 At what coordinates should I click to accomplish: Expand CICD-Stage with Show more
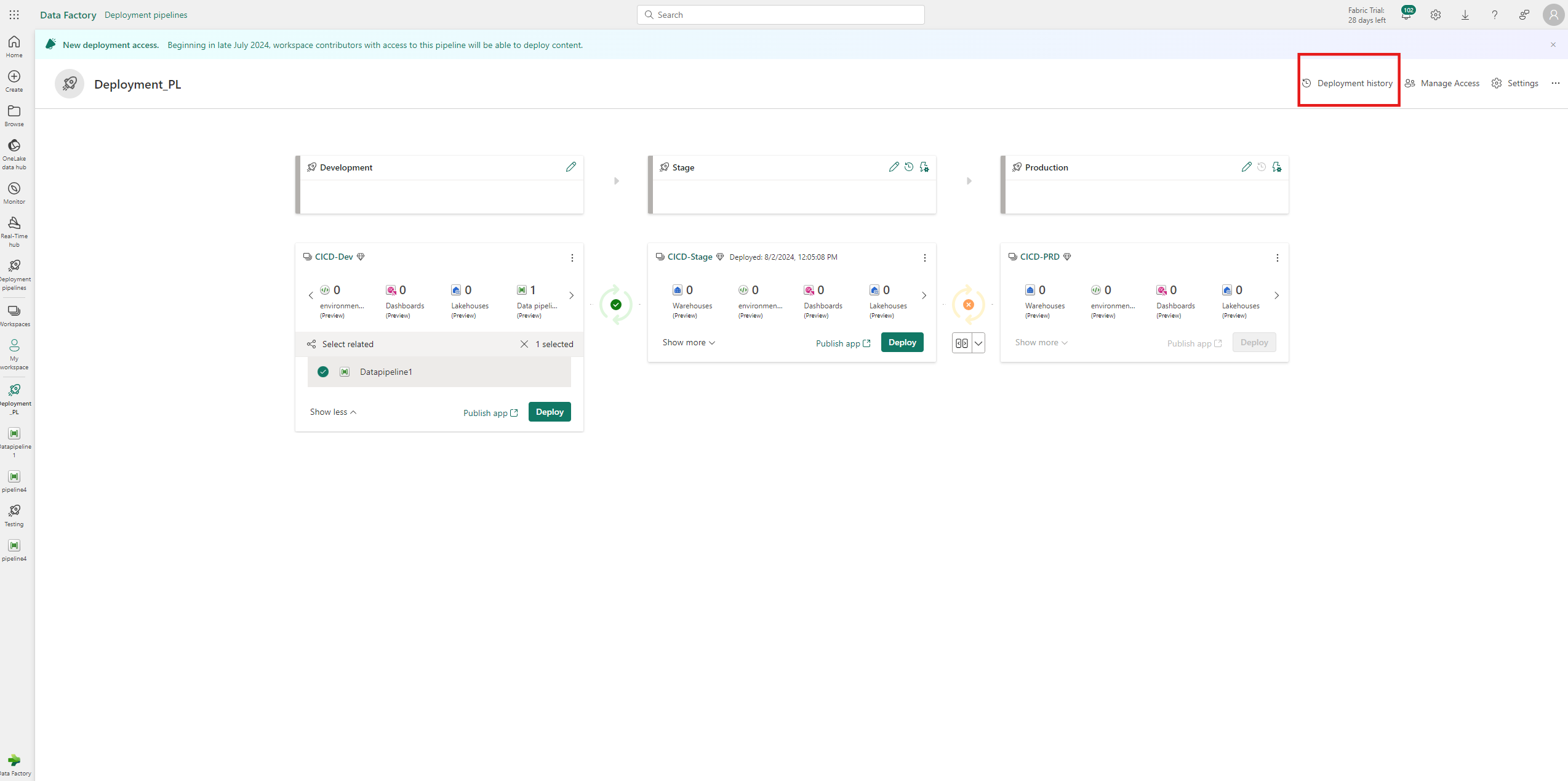click(x=689, y=342)
